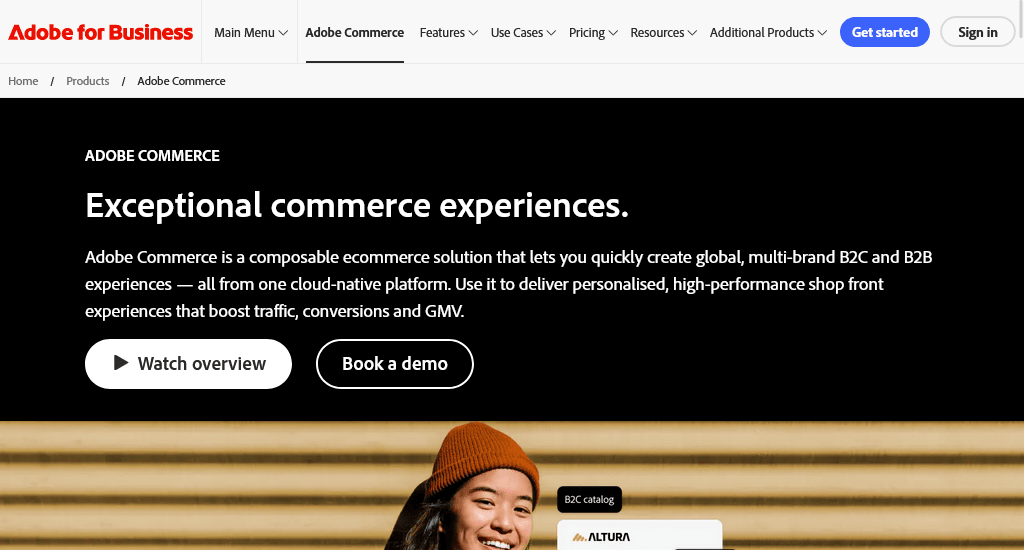Click the Adobe Commerce breadcrumb item
This screenshot has height=550, width=1024.
pyautogui.click(x=181, y=81)
